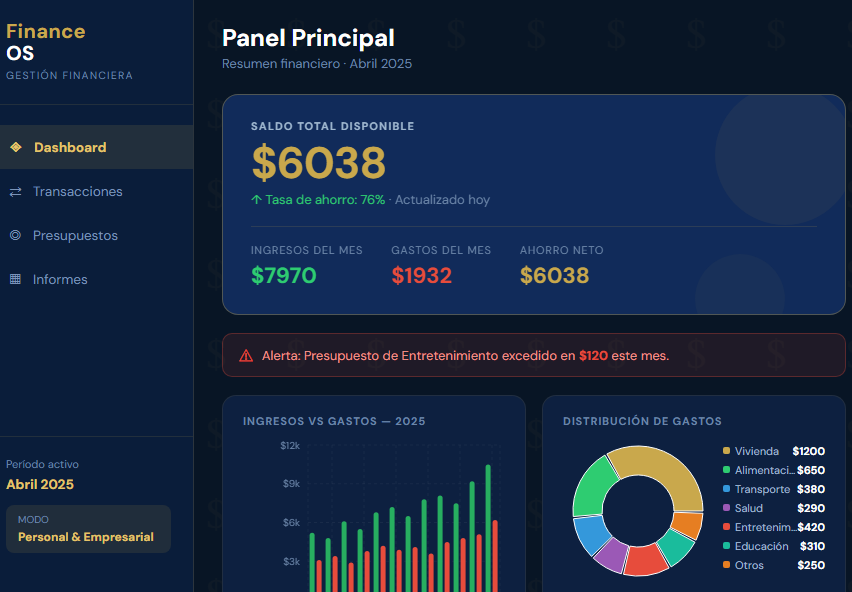
Task: Click the teal Educación donut segment
Action: coord(676,547)
